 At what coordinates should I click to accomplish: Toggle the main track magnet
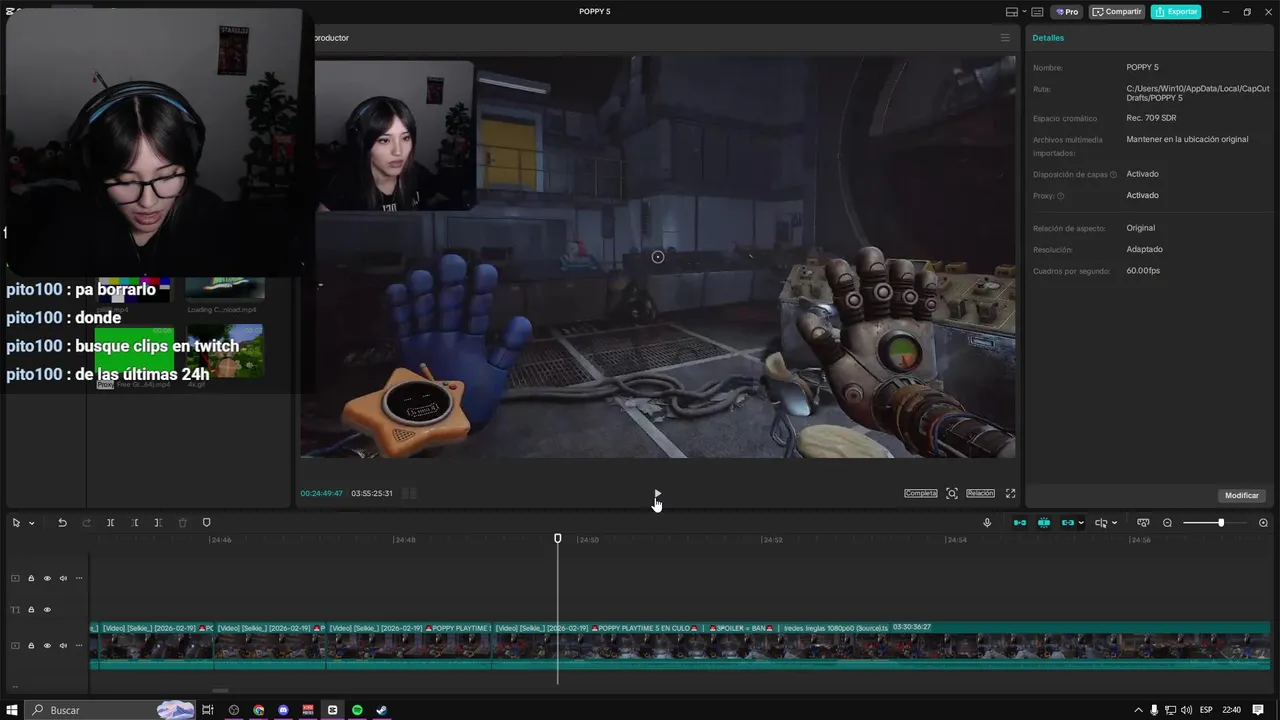coord(1020,523)
